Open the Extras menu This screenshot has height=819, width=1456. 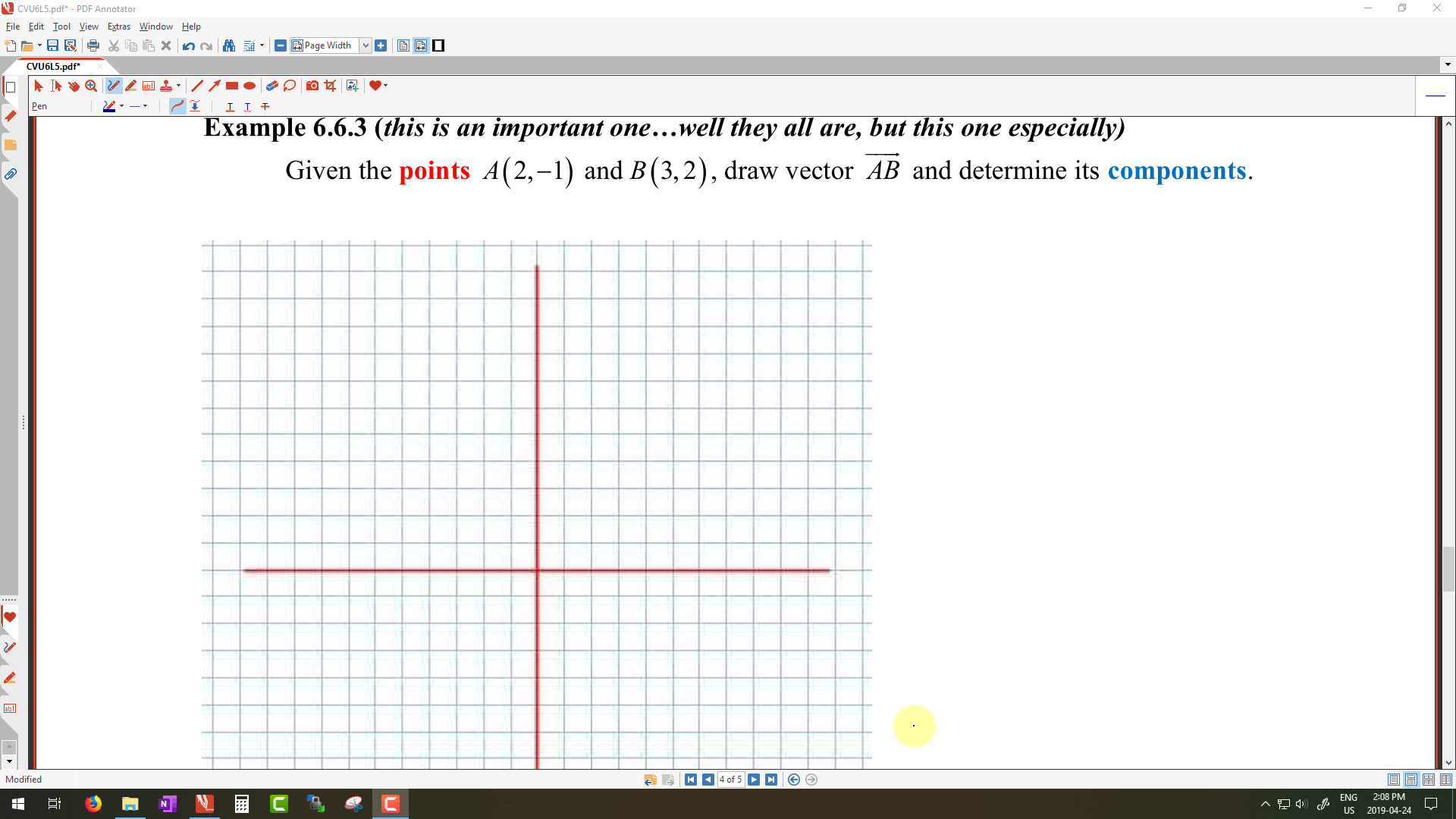coord(118,27)
